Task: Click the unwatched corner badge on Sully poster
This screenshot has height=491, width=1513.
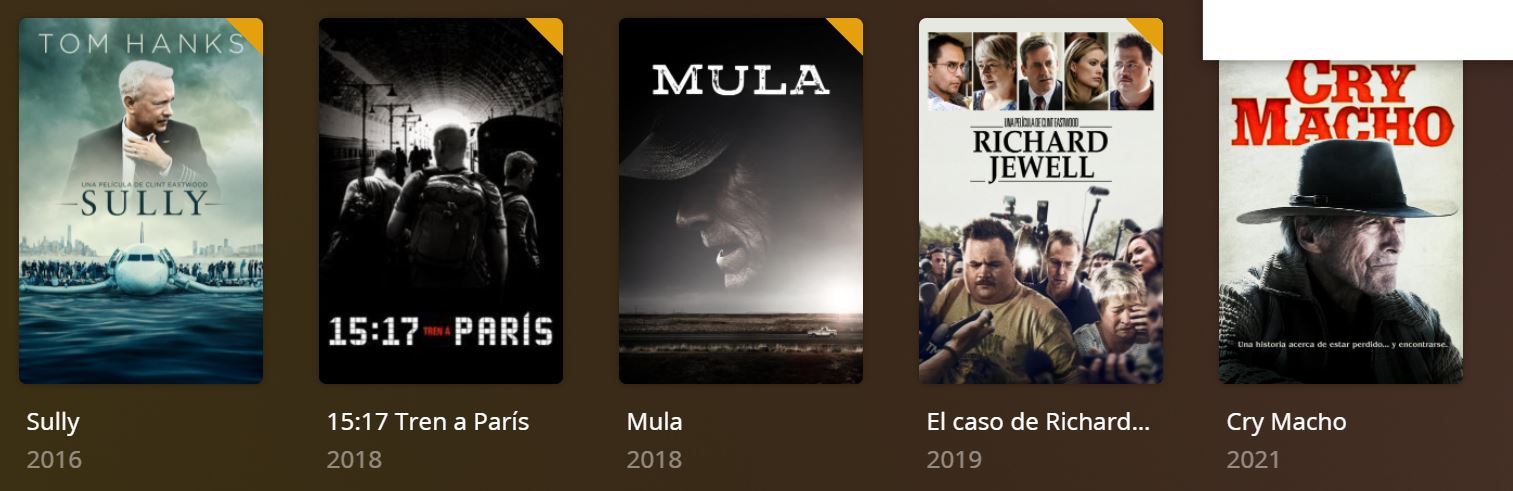Action: tap(250, 31)
